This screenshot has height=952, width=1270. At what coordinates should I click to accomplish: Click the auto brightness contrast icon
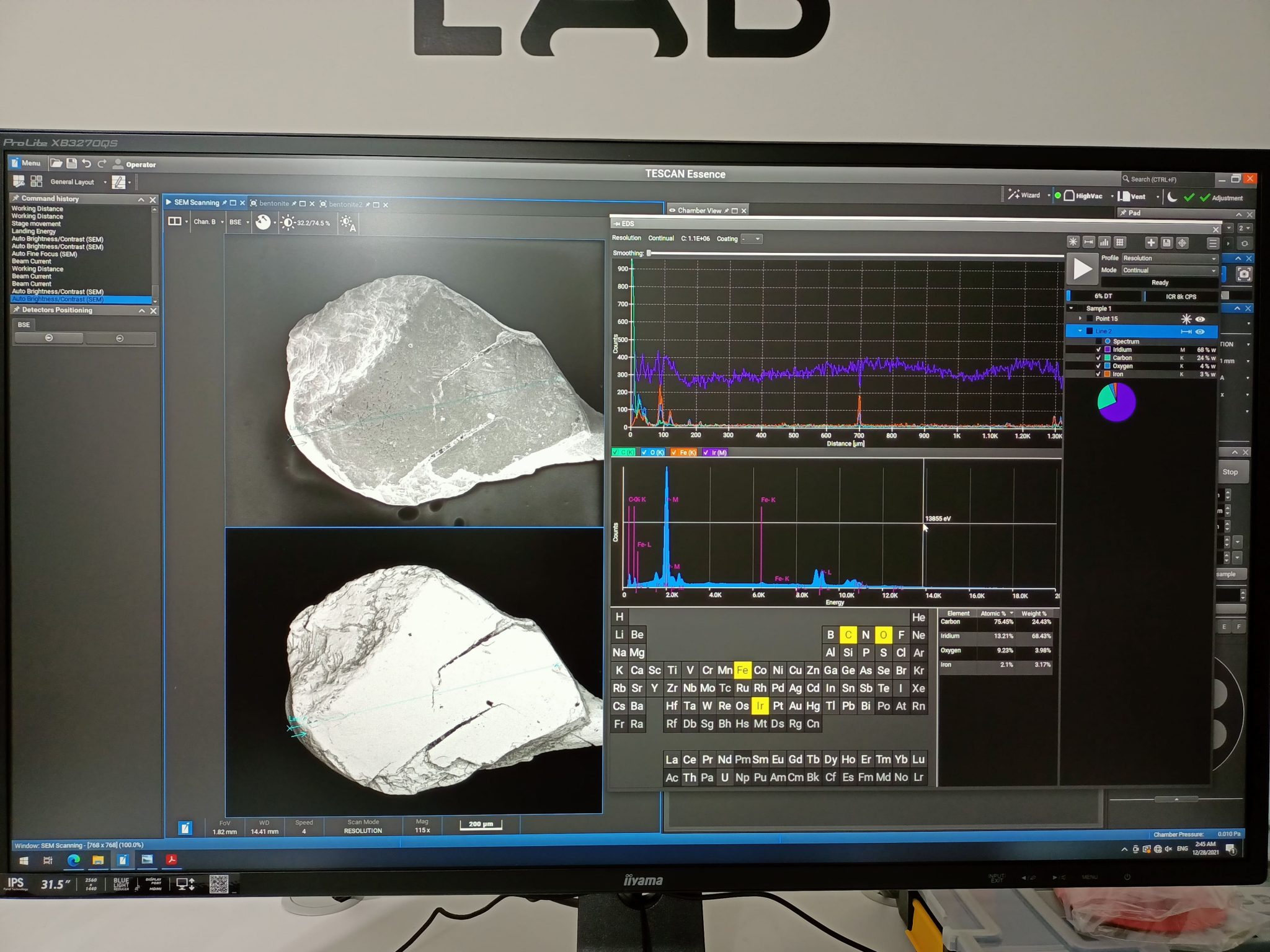click(347, 223)
